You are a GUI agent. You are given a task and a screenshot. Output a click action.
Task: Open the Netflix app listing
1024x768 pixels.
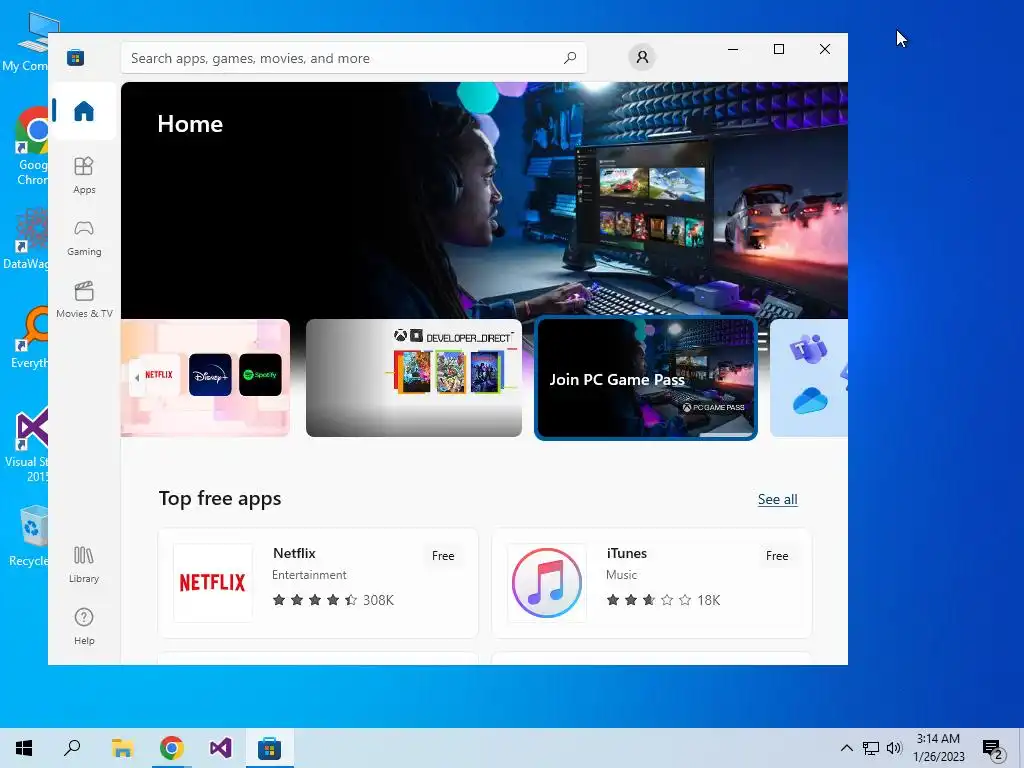(318, 583)
